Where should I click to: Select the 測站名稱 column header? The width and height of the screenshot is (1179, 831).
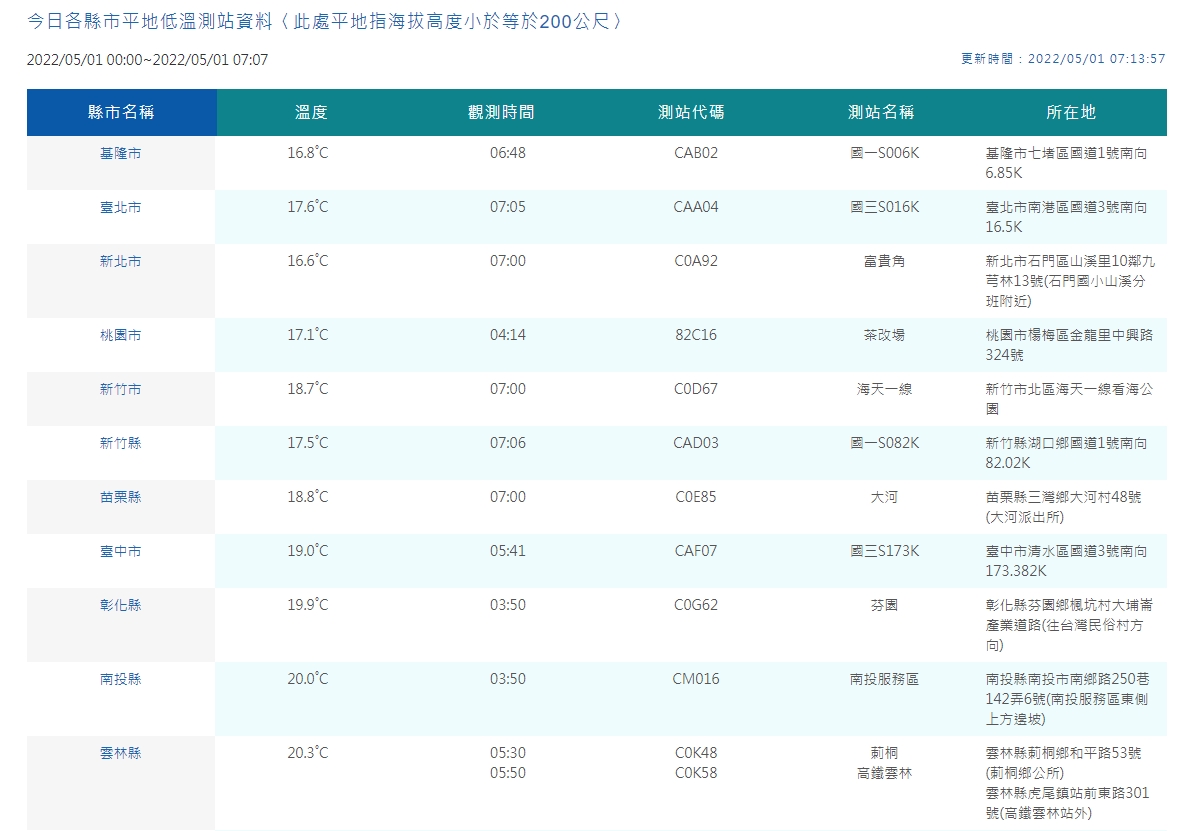(881, 112)
